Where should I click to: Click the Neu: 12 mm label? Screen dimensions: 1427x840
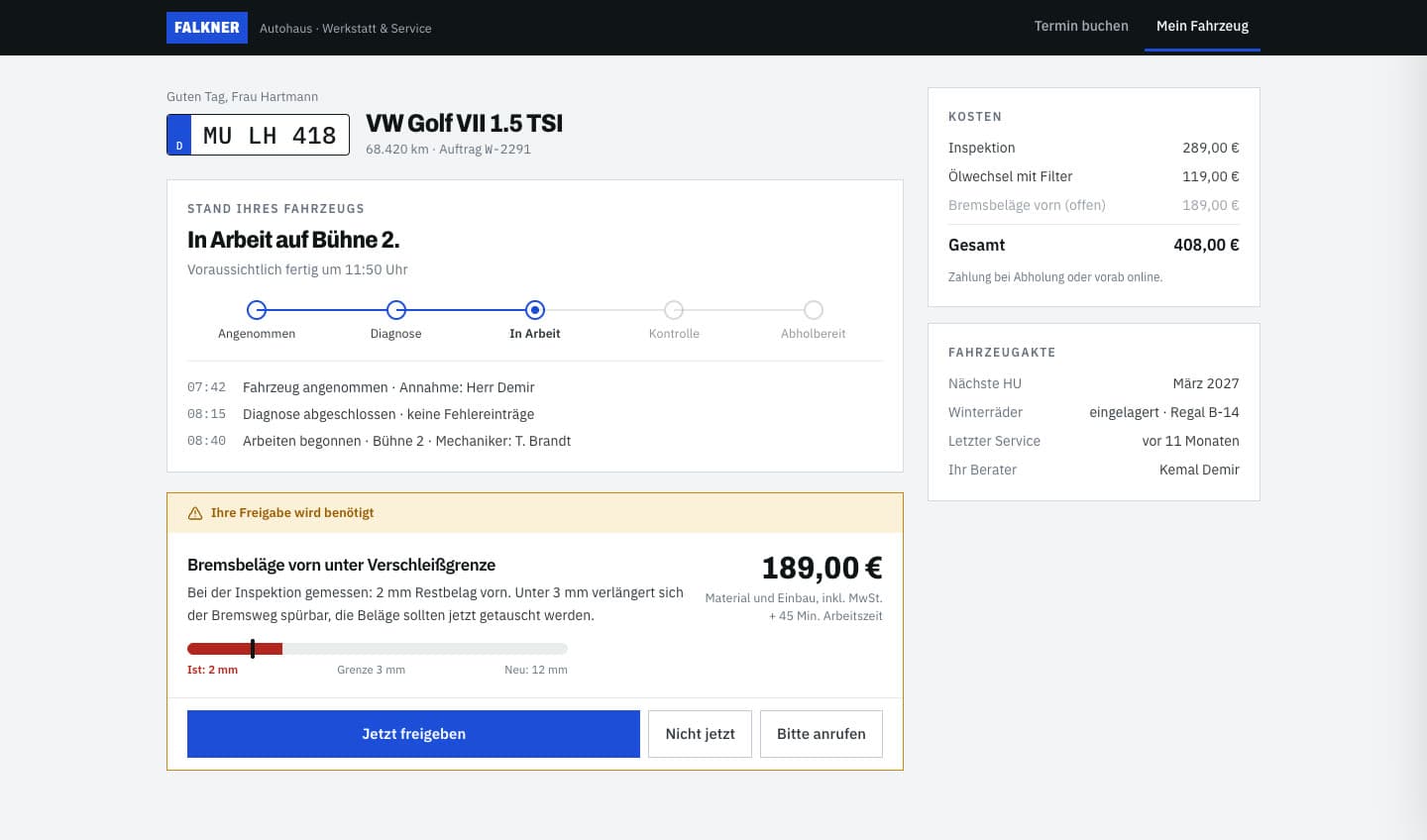pyautogui.click(x=536, y=670)
